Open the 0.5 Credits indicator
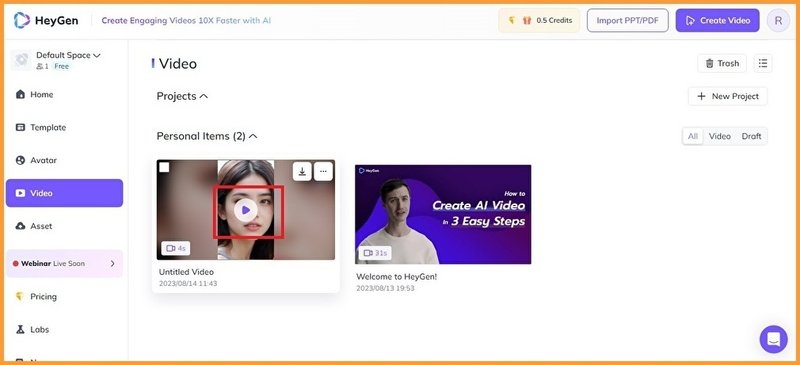This screenshot has height=365, width=800. (x=539, y=20)
